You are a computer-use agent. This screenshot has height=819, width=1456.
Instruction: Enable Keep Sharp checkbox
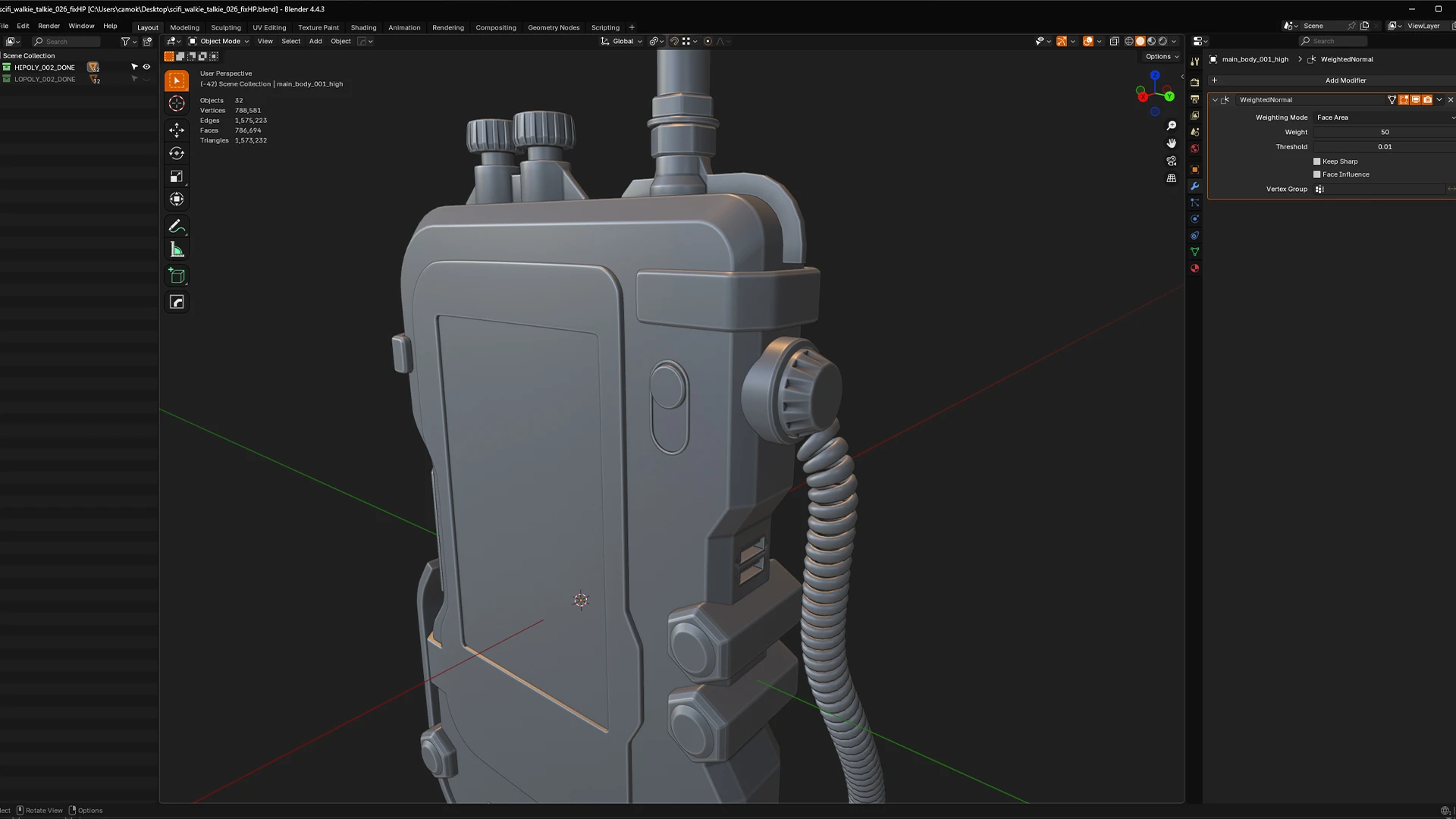point(1317,162)
